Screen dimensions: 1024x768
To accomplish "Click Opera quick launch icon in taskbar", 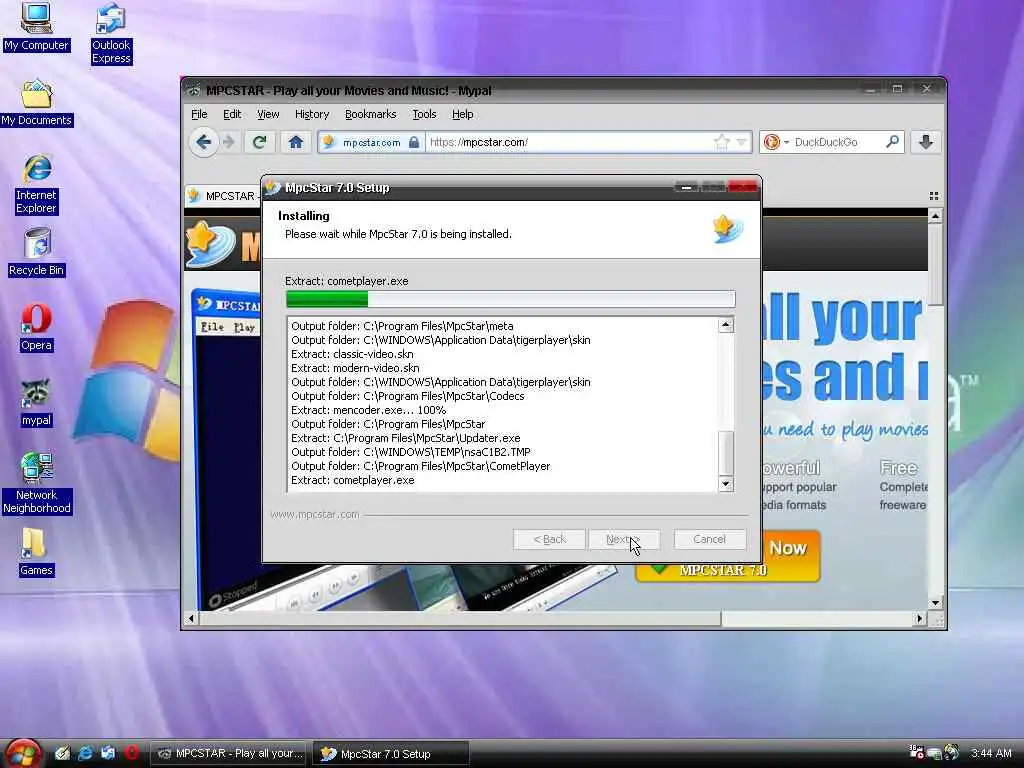I will click(131, 753).
